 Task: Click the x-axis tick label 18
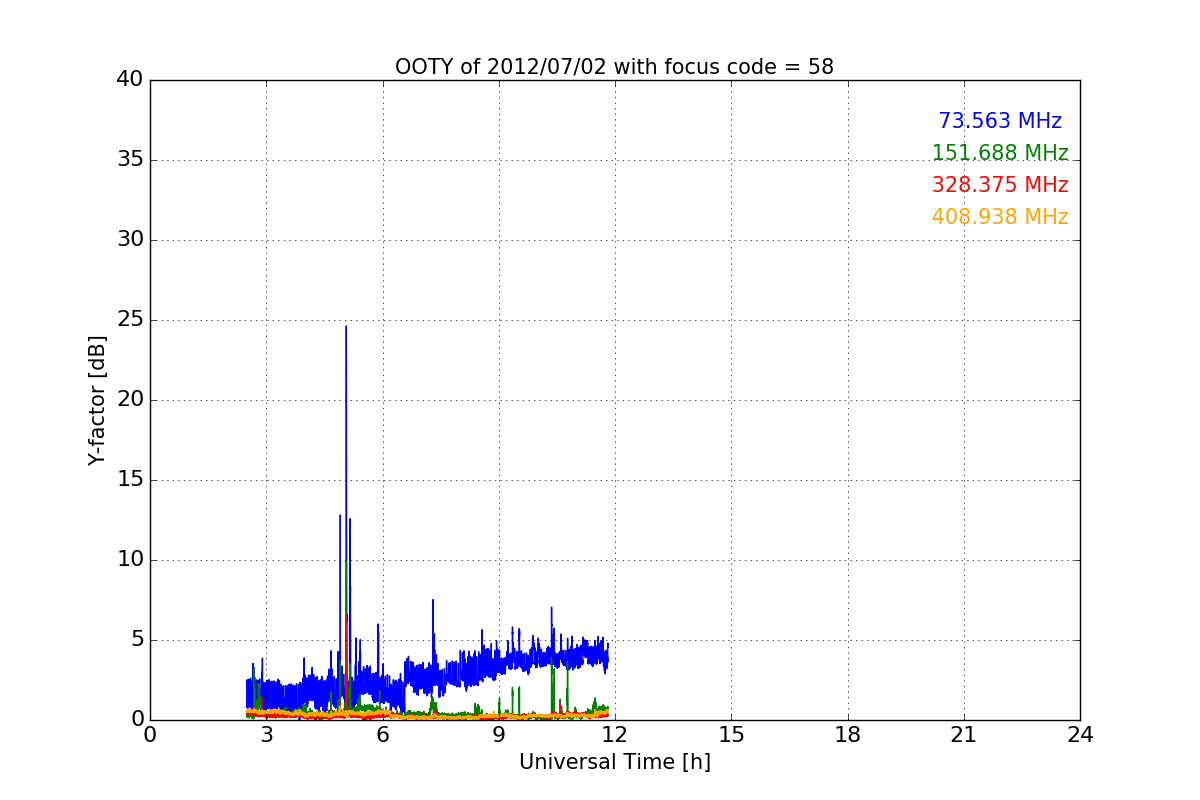click(848, 735)
